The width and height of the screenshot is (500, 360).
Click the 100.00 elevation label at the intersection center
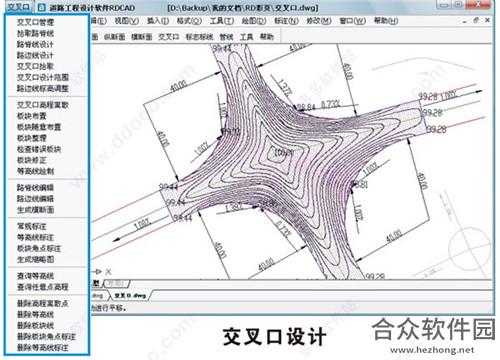point(284,153)
